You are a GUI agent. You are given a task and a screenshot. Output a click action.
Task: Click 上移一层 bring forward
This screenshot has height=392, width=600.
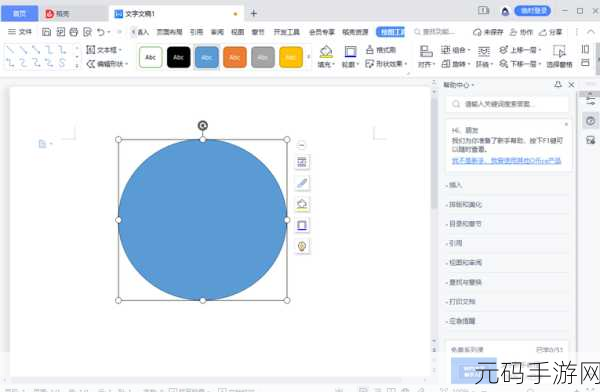(520, 50)
